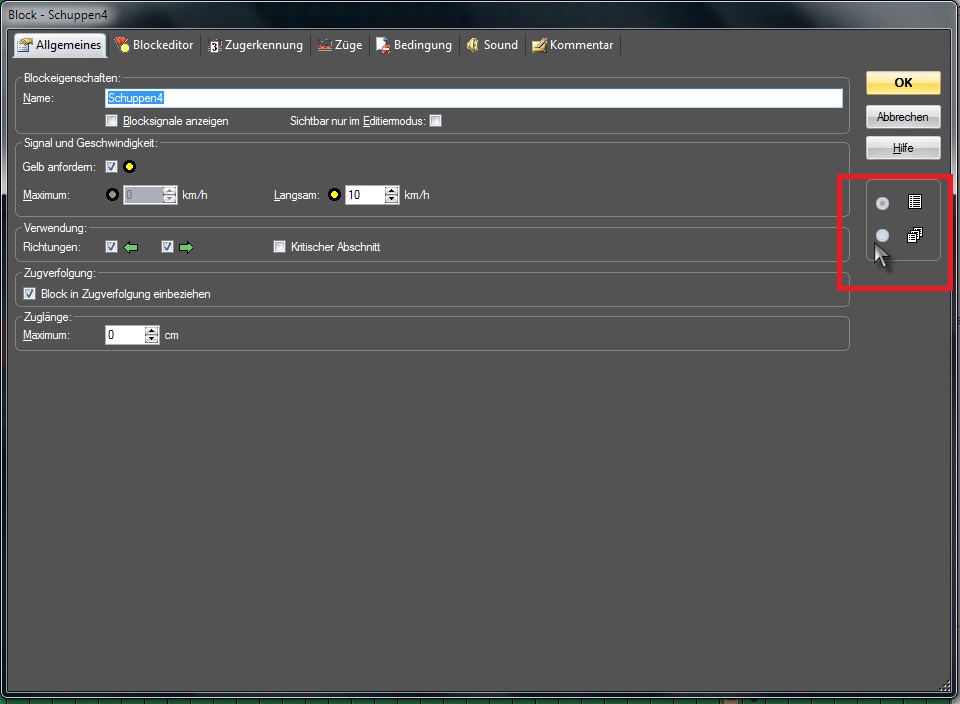Viewport: 960px width, 704px height.
Task: Select the multiple pages radio button
Action: point(882,236)
